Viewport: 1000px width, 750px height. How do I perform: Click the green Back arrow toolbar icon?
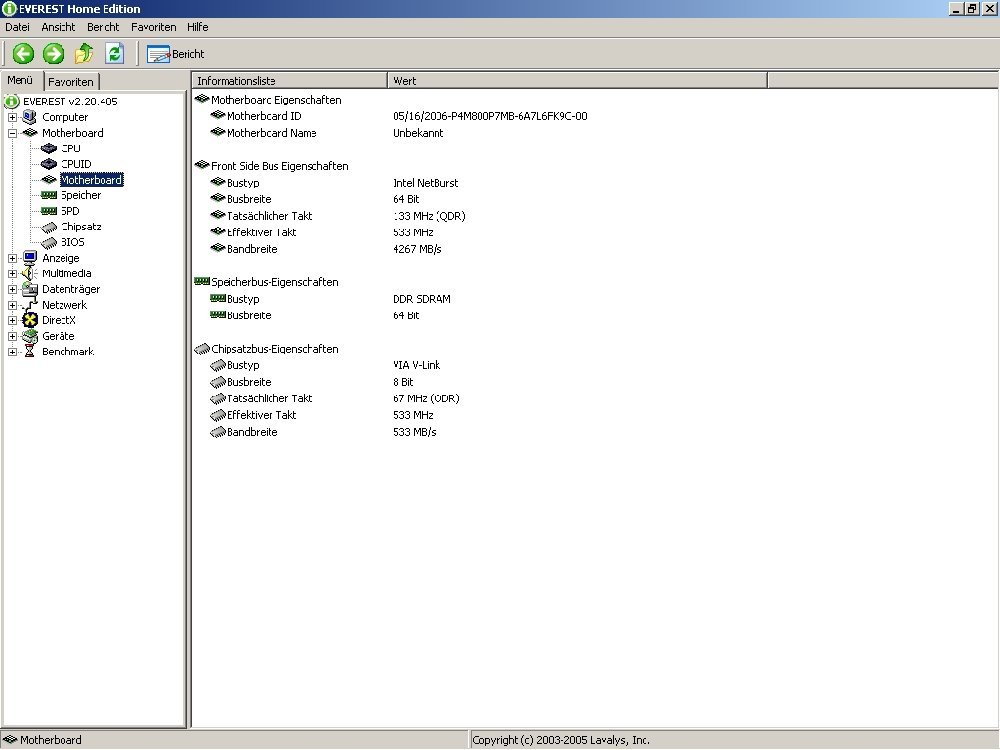[x=23, y=54]
